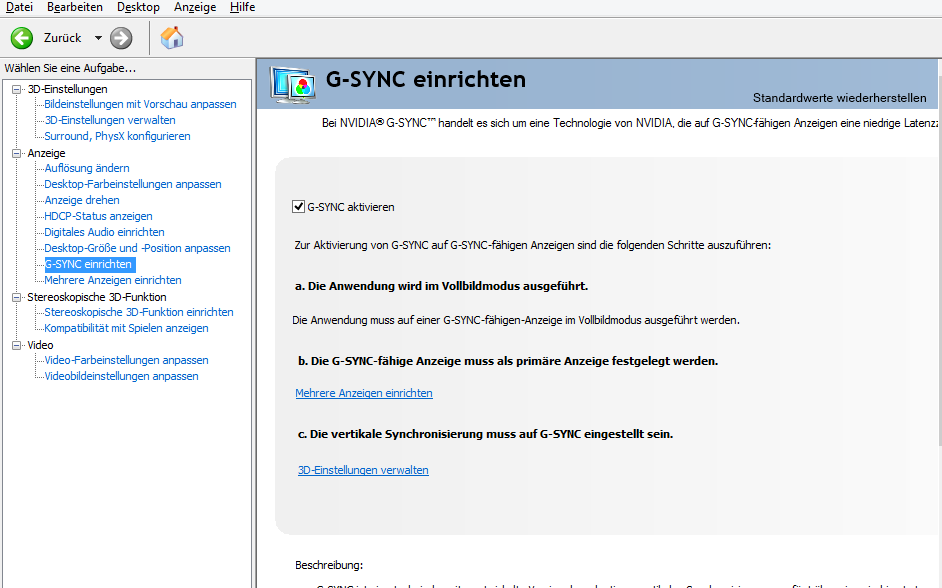Open the Bearbeiten menu

(74, 7)
